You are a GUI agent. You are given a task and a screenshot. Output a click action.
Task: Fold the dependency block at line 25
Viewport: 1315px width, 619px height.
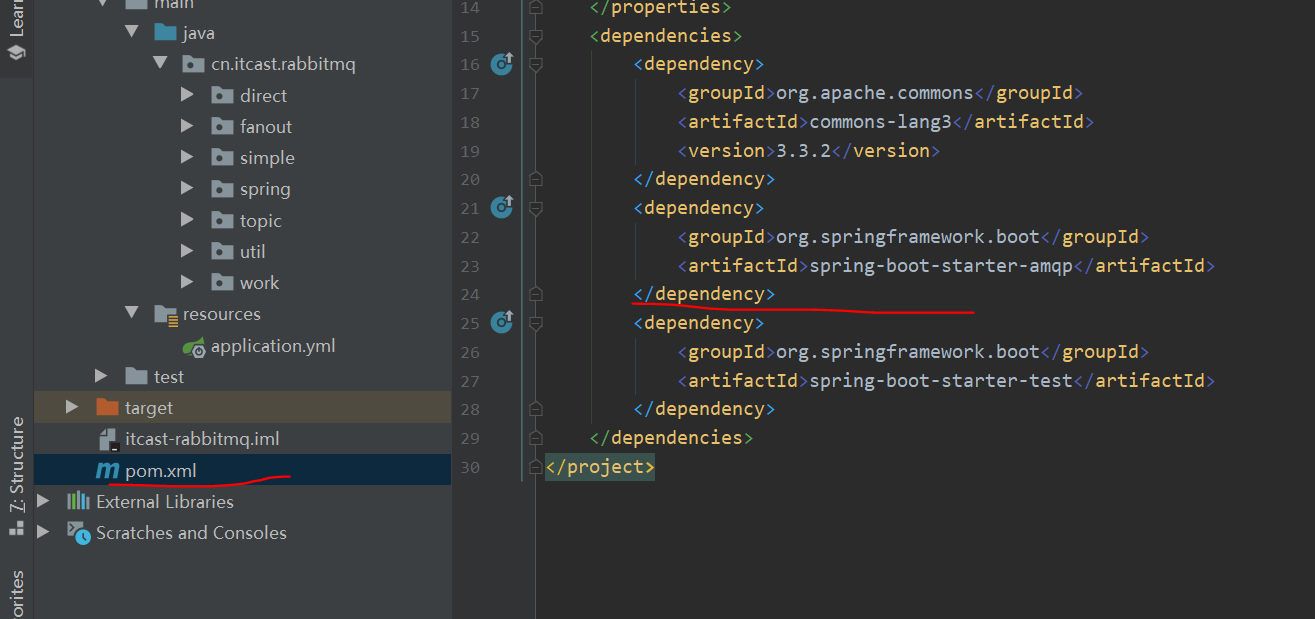point(536,323)
